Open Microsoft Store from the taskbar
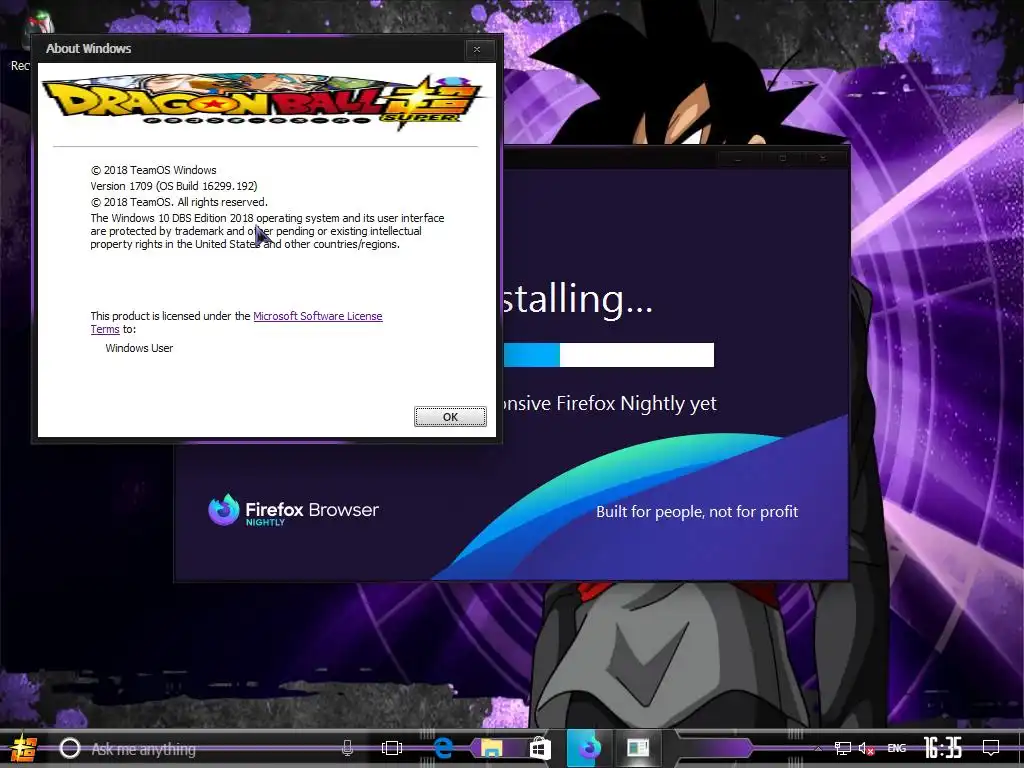 [540, 748]
